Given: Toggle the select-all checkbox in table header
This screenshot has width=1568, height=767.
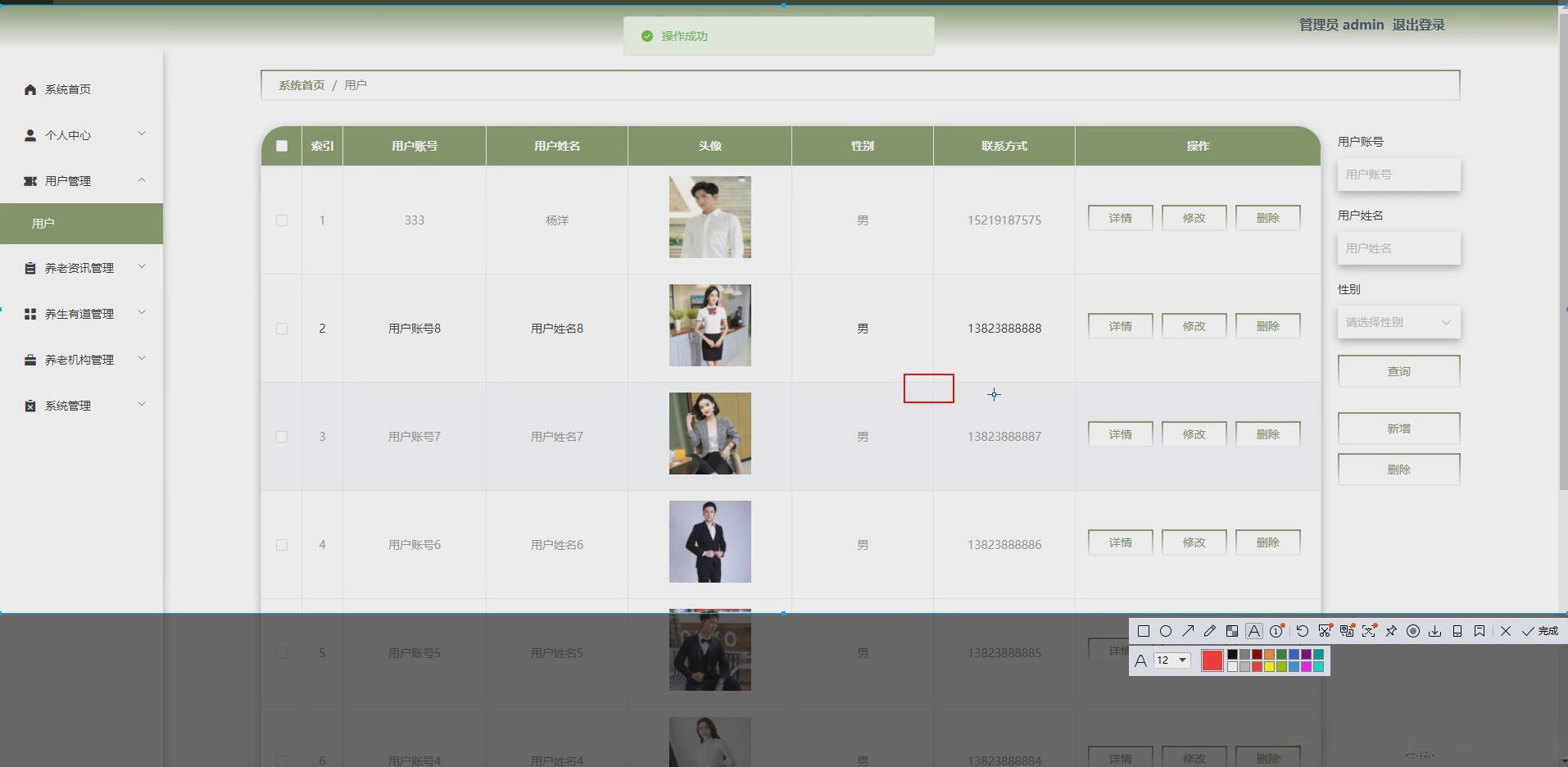Looking at the screenshot, I should (x=282, y=146).
